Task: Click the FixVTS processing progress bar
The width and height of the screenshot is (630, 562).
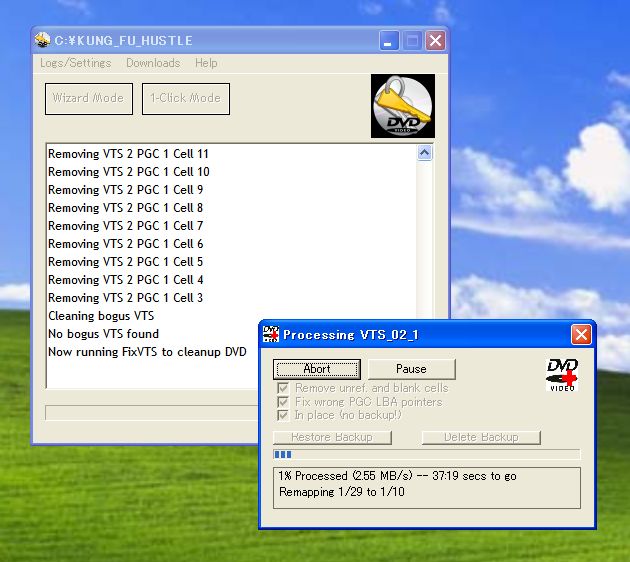Action: pos(427,454)
